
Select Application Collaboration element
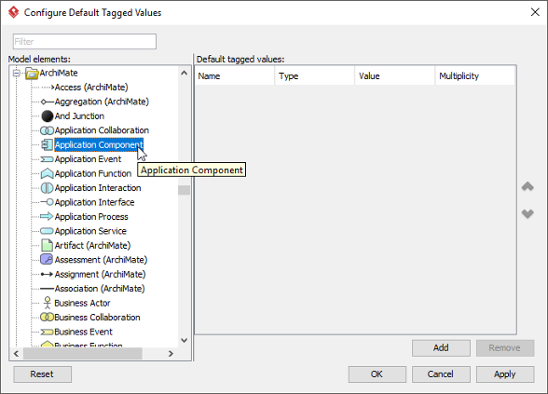coord(102,130)
